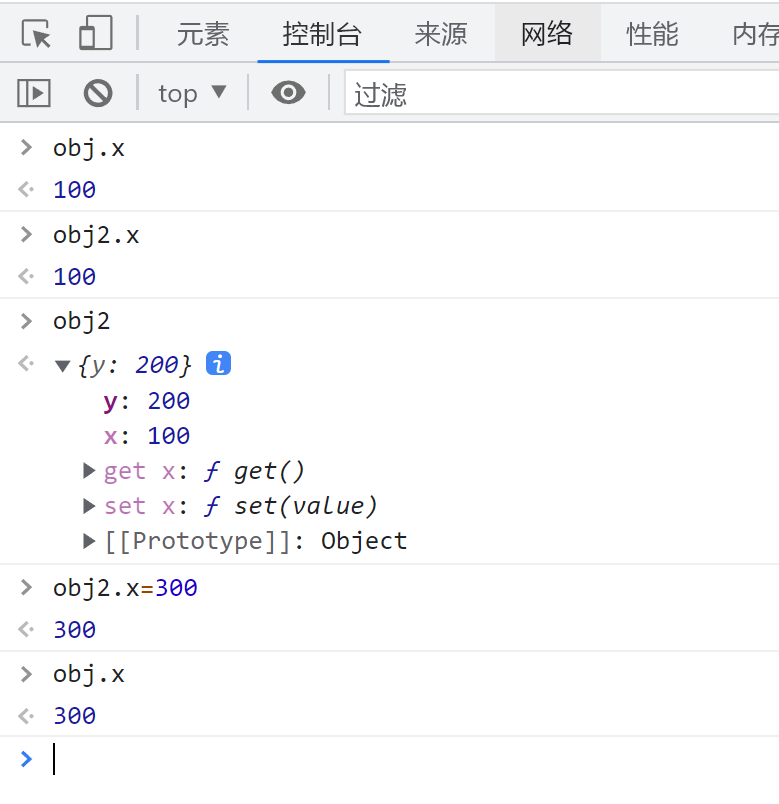Open the 网络 tab
Screen dimensions: 779x804
tap(547, 34)
